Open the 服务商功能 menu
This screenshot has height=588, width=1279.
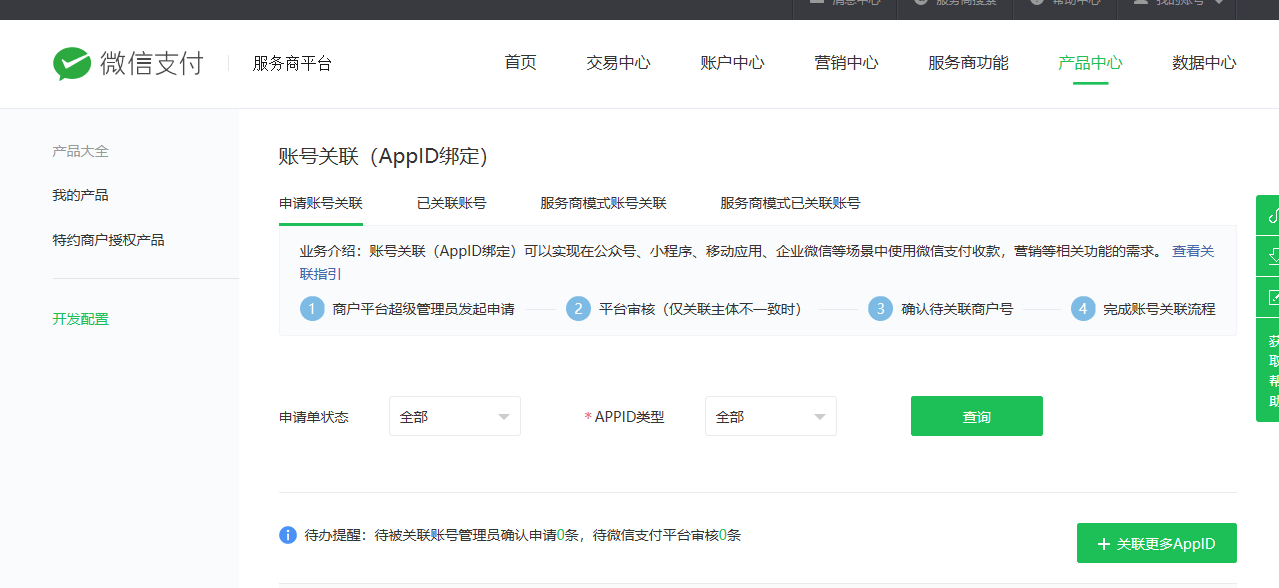point(968,63)
